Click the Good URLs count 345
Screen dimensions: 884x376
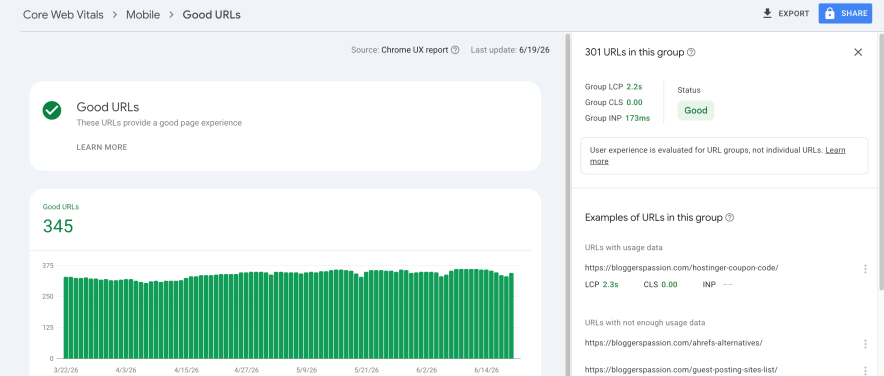click(58, 226)
